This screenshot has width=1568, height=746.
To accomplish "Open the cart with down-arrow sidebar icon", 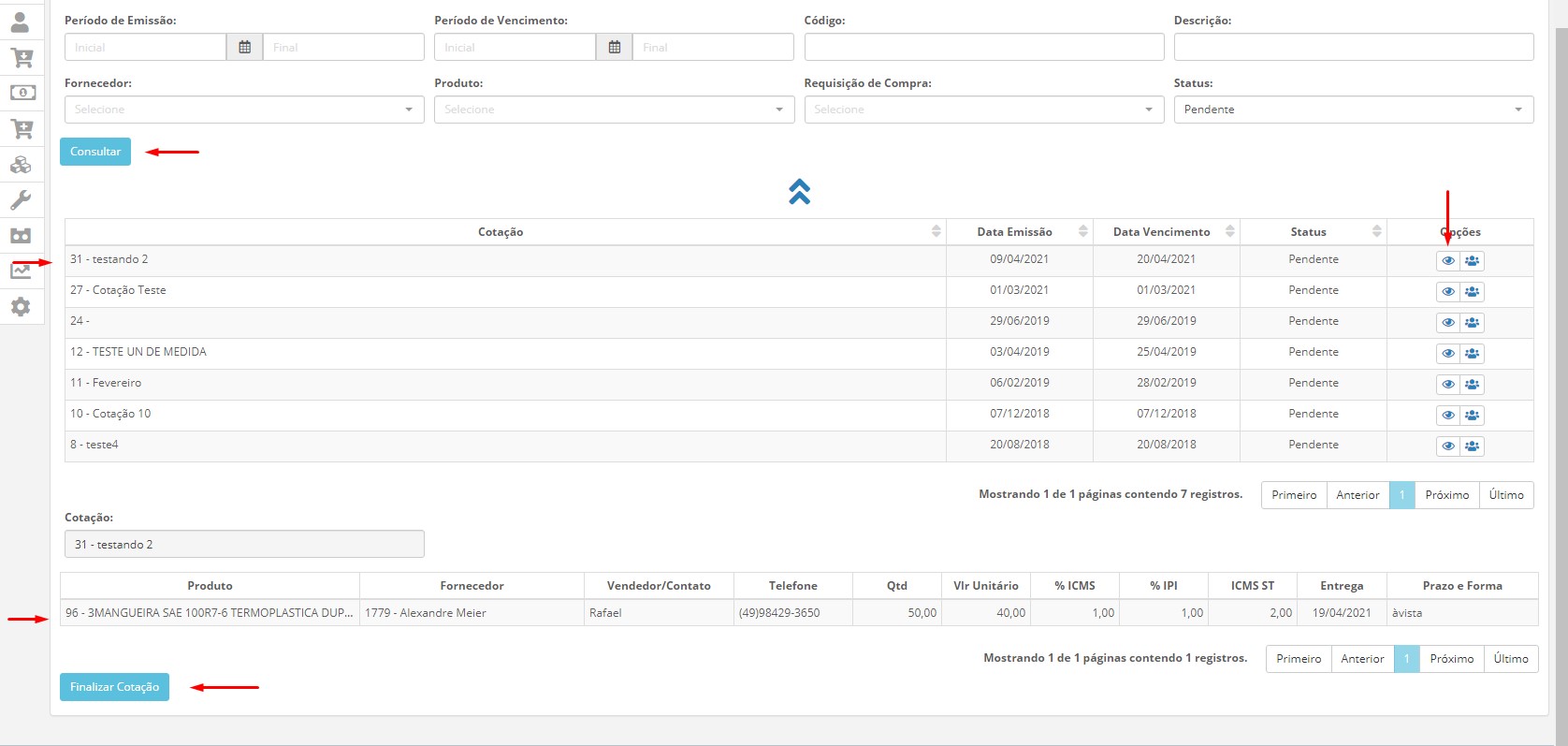I will click(21, 58).
